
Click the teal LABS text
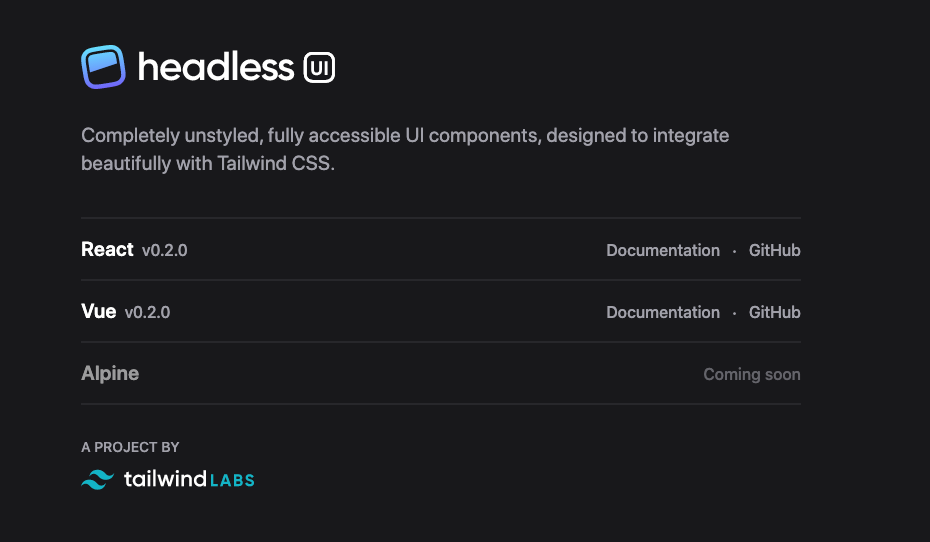click(x=232, y=480)
